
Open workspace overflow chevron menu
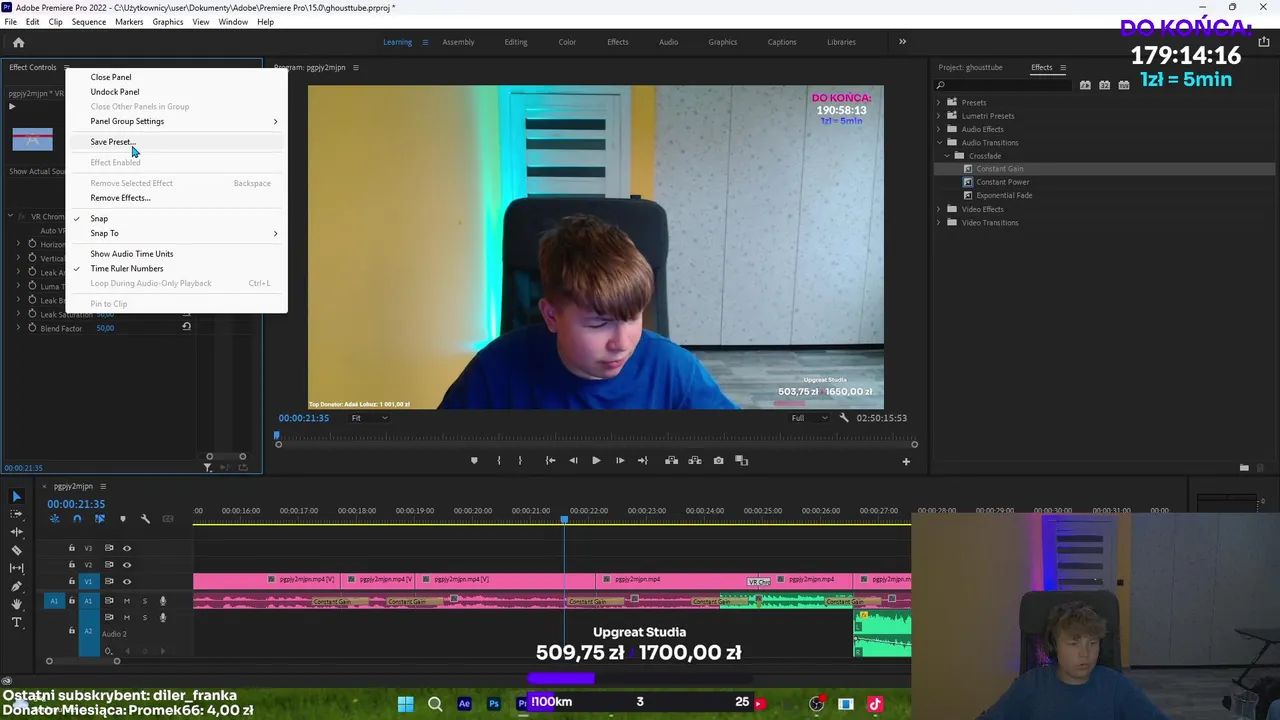click(902, 42)
